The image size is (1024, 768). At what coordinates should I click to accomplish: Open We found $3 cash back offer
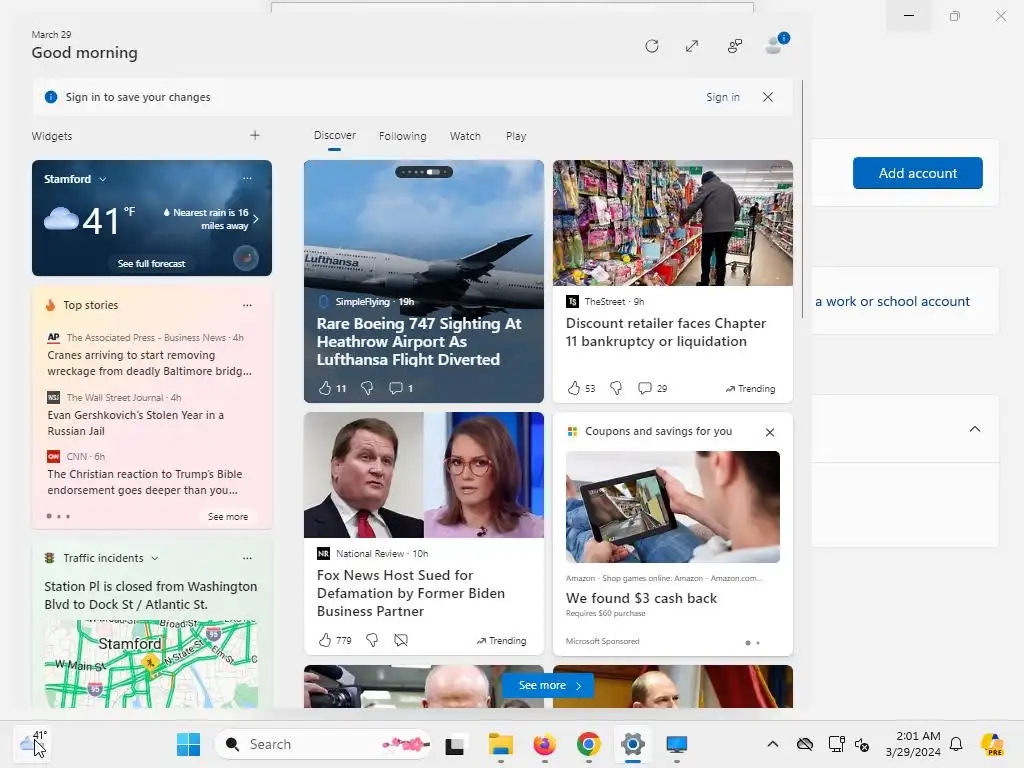click(641, 598)
